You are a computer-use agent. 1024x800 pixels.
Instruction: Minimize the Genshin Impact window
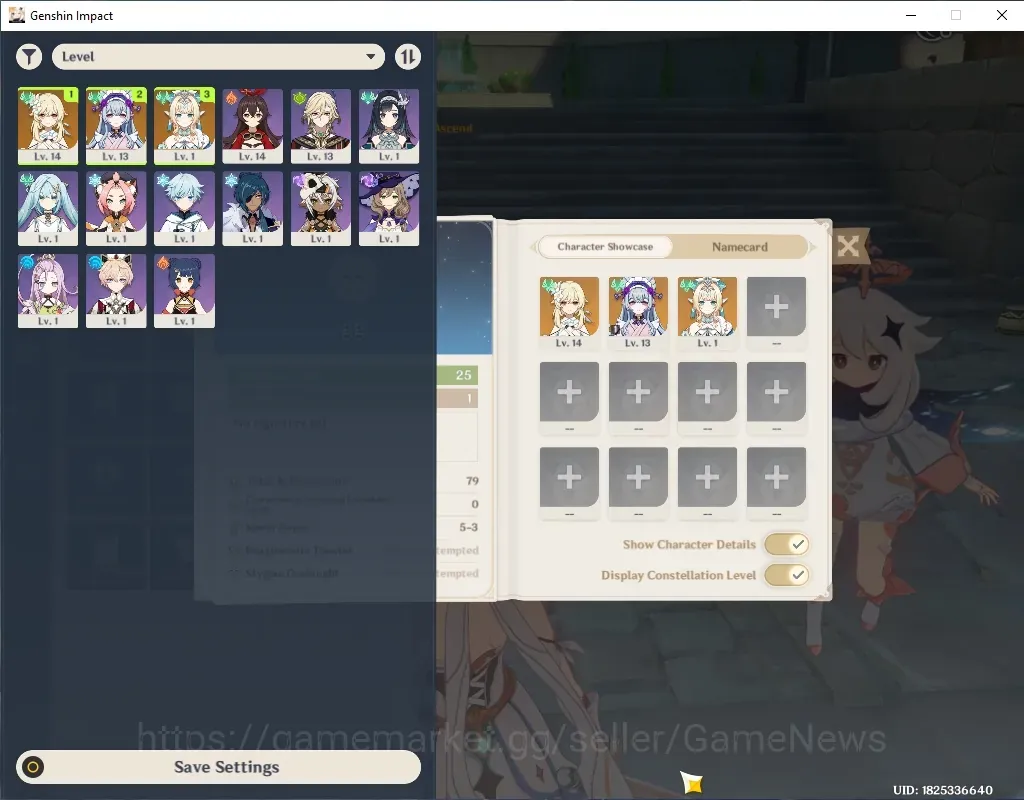(x=911, y=15)
